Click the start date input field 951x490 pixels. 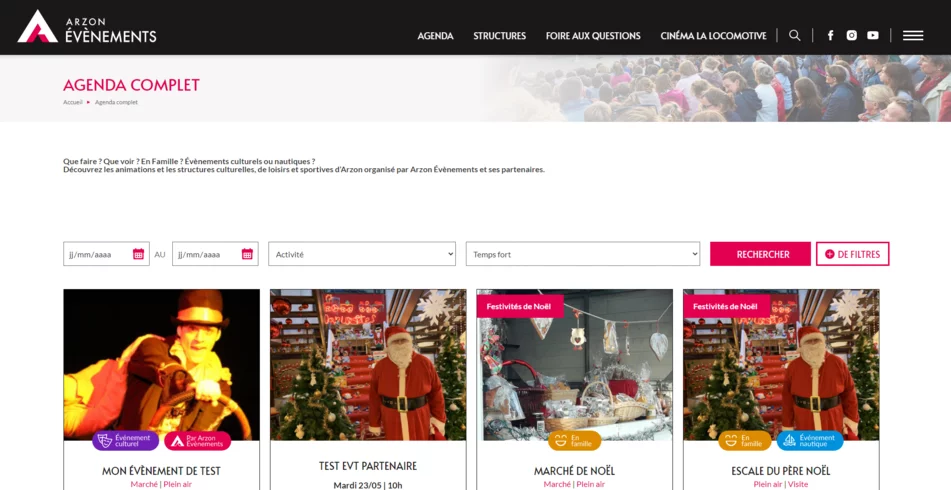point(95,254)
